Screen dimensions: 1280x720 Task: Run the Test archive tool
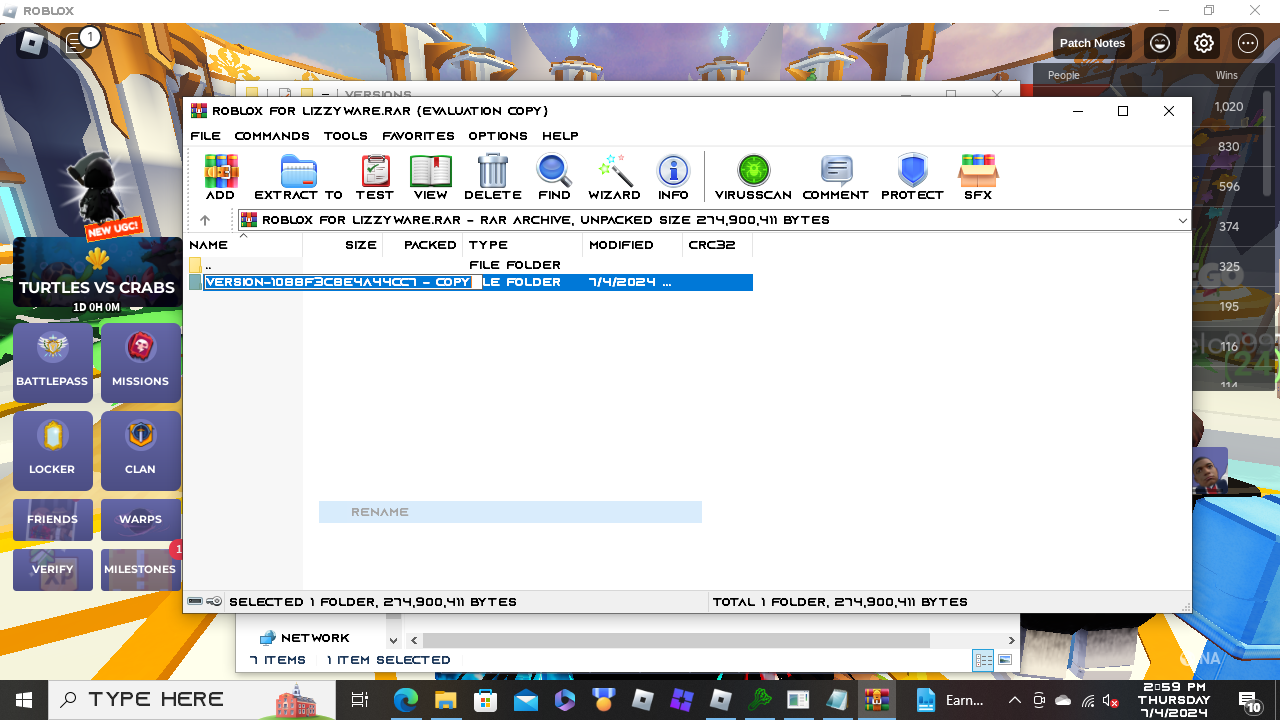(375, 177)
